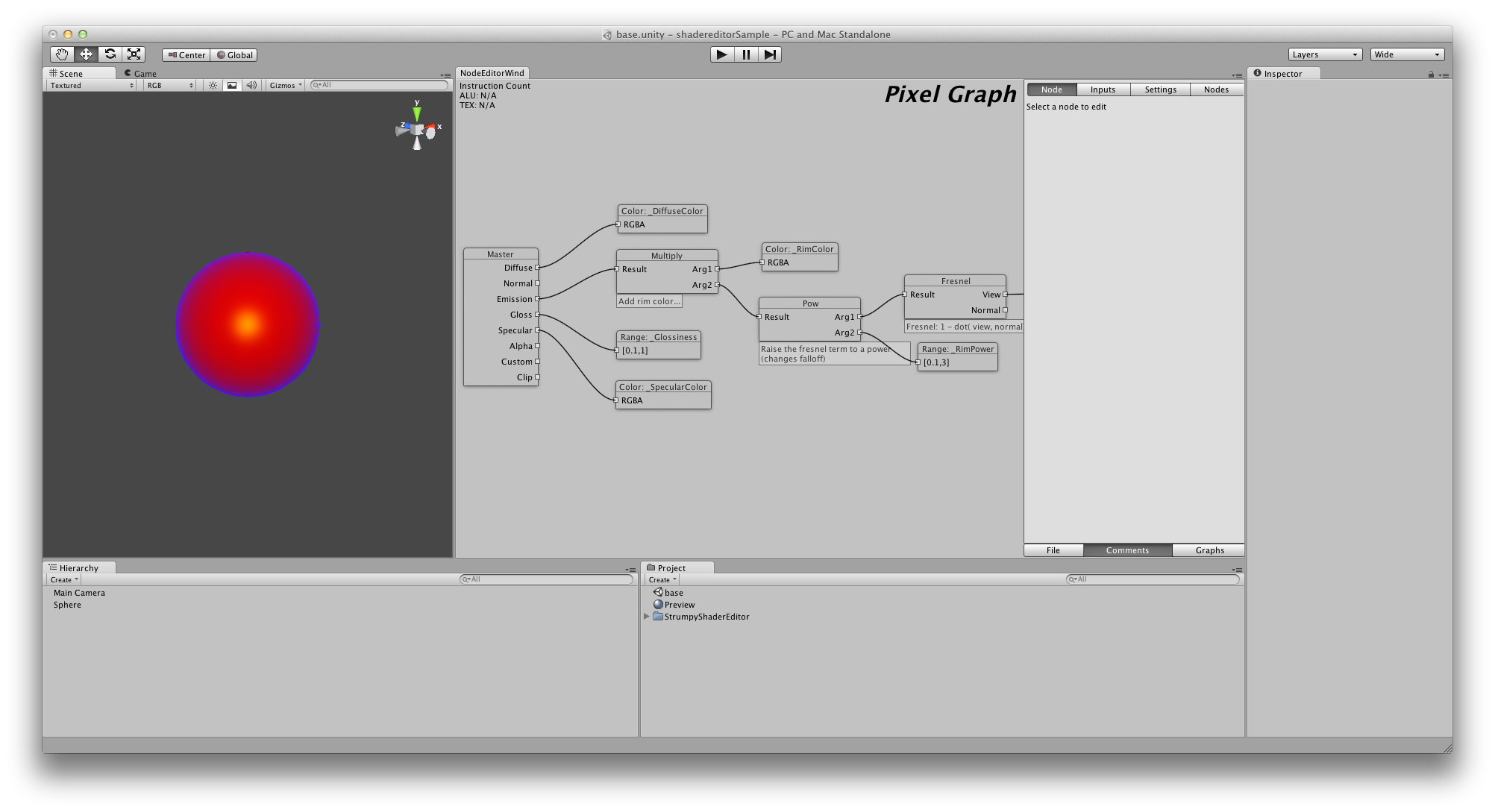Click the File button in the shader panel
The height and width of the screenshot is (812, 1495).
[1052, 550]
